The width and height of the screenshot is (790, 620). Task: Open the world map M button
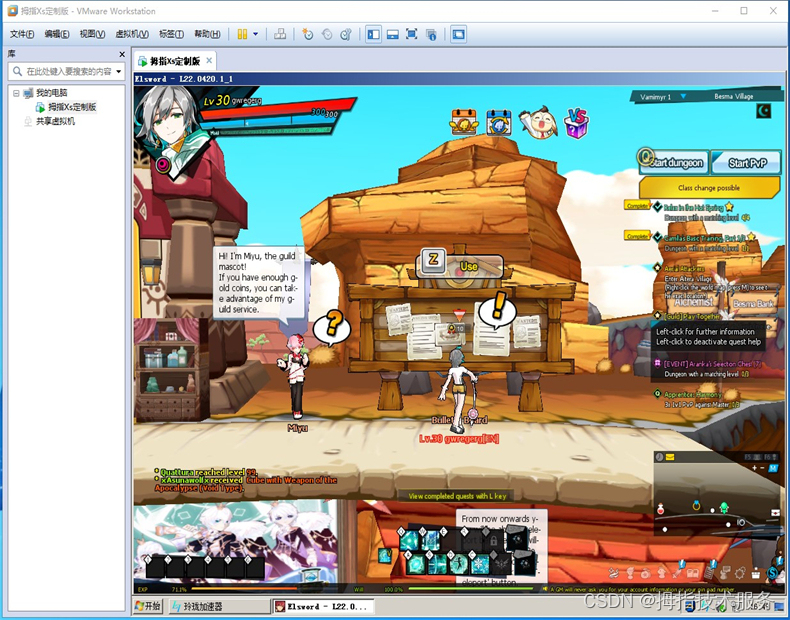click(773, 468)
